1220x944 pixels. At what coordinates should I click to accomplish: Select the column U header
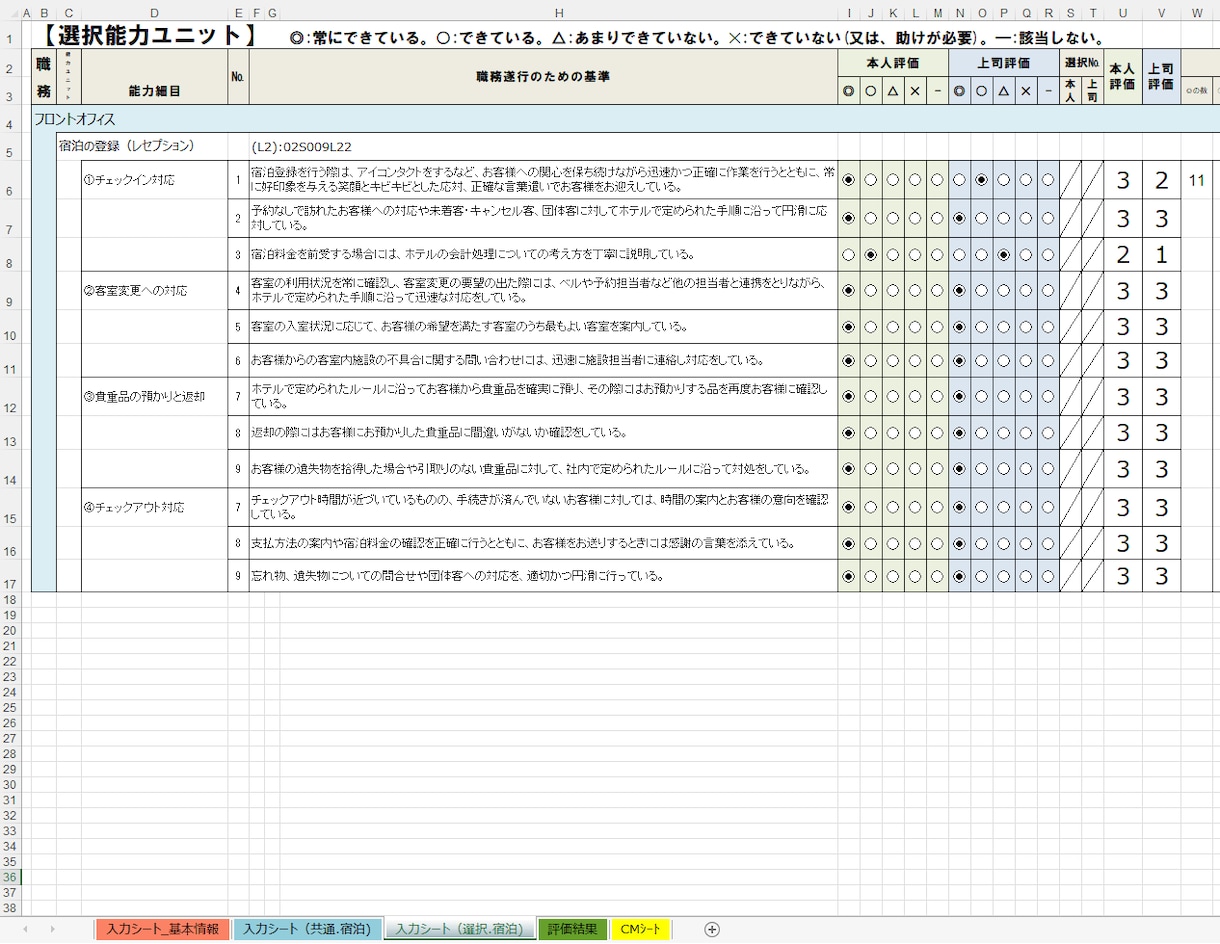tap(1123, 12)
